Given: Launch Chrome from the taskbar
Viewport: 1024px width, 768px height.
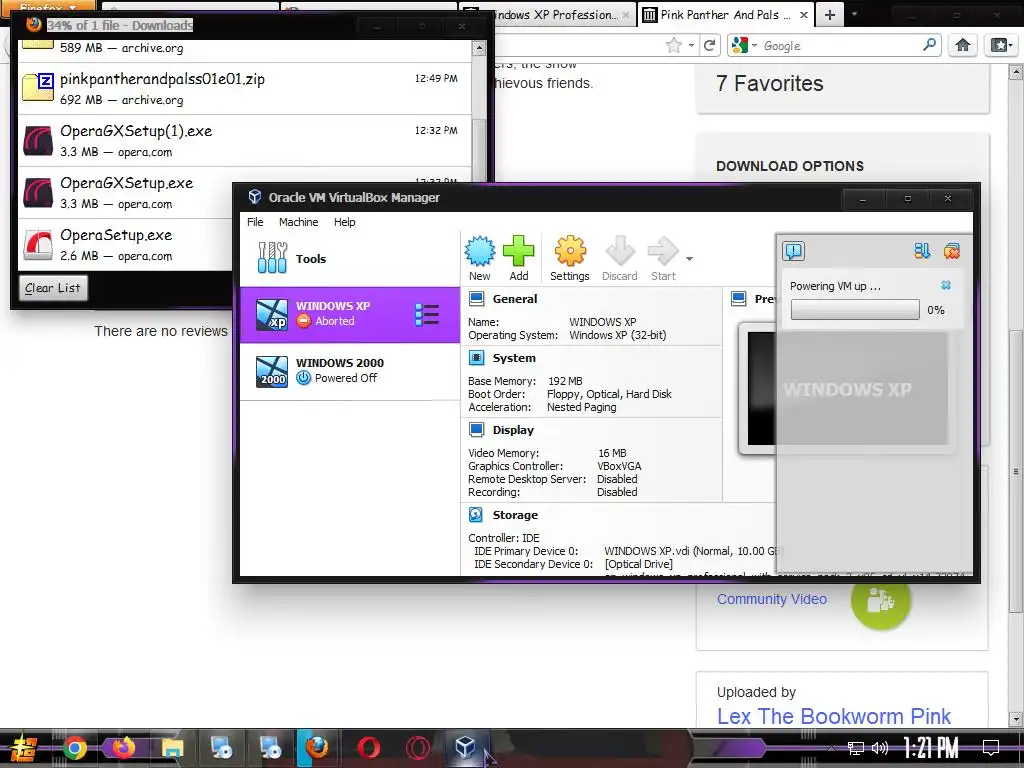Looking at the screenshot, I should [x=74, y=748].
